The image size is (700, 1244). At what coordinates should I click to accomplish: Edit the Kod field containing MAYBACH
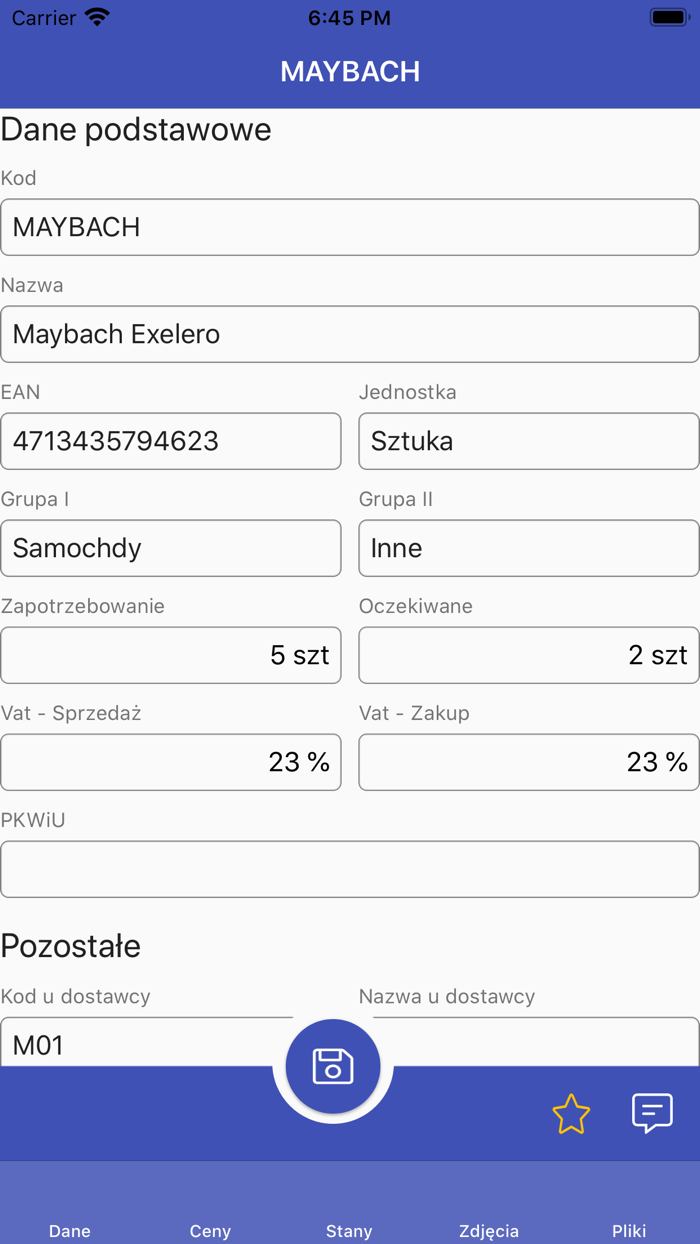(350, 227)
